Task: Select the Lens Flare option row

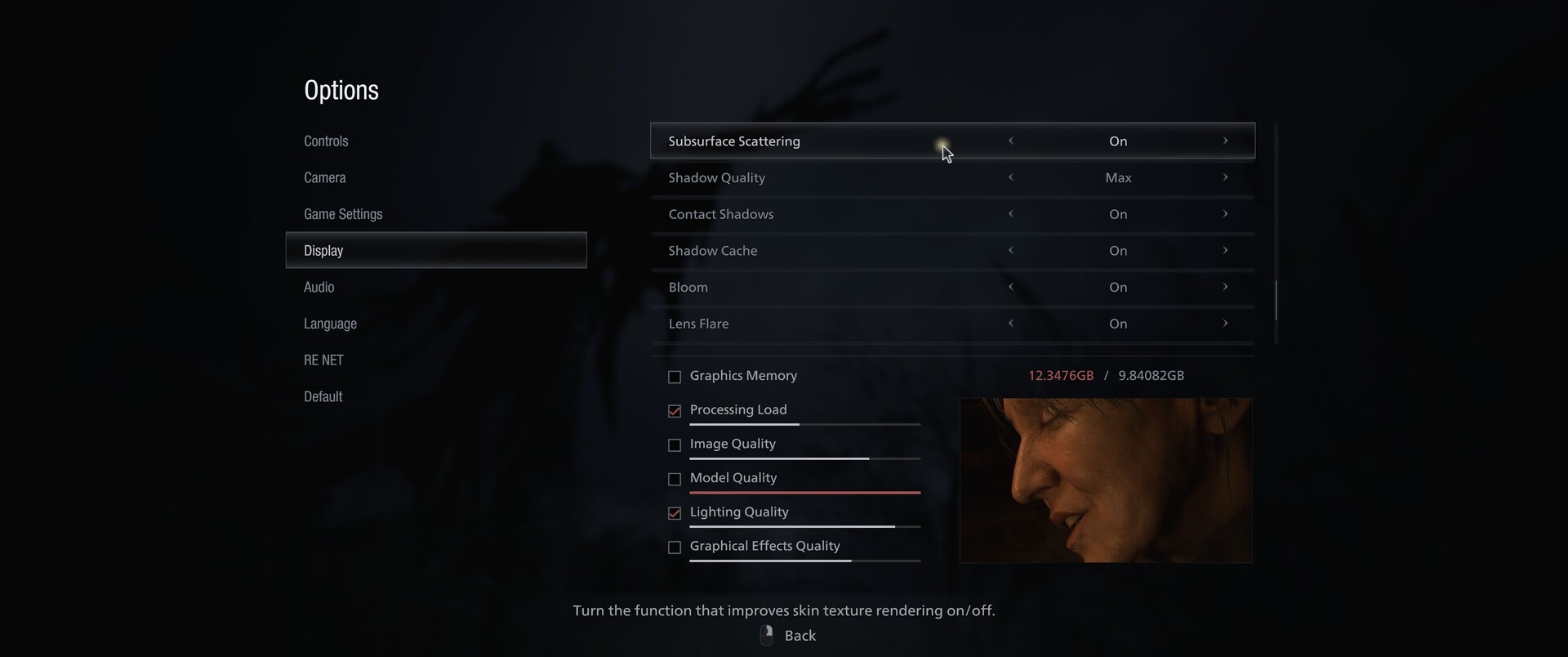Action: pyautogui.click(x=952, y=324)
